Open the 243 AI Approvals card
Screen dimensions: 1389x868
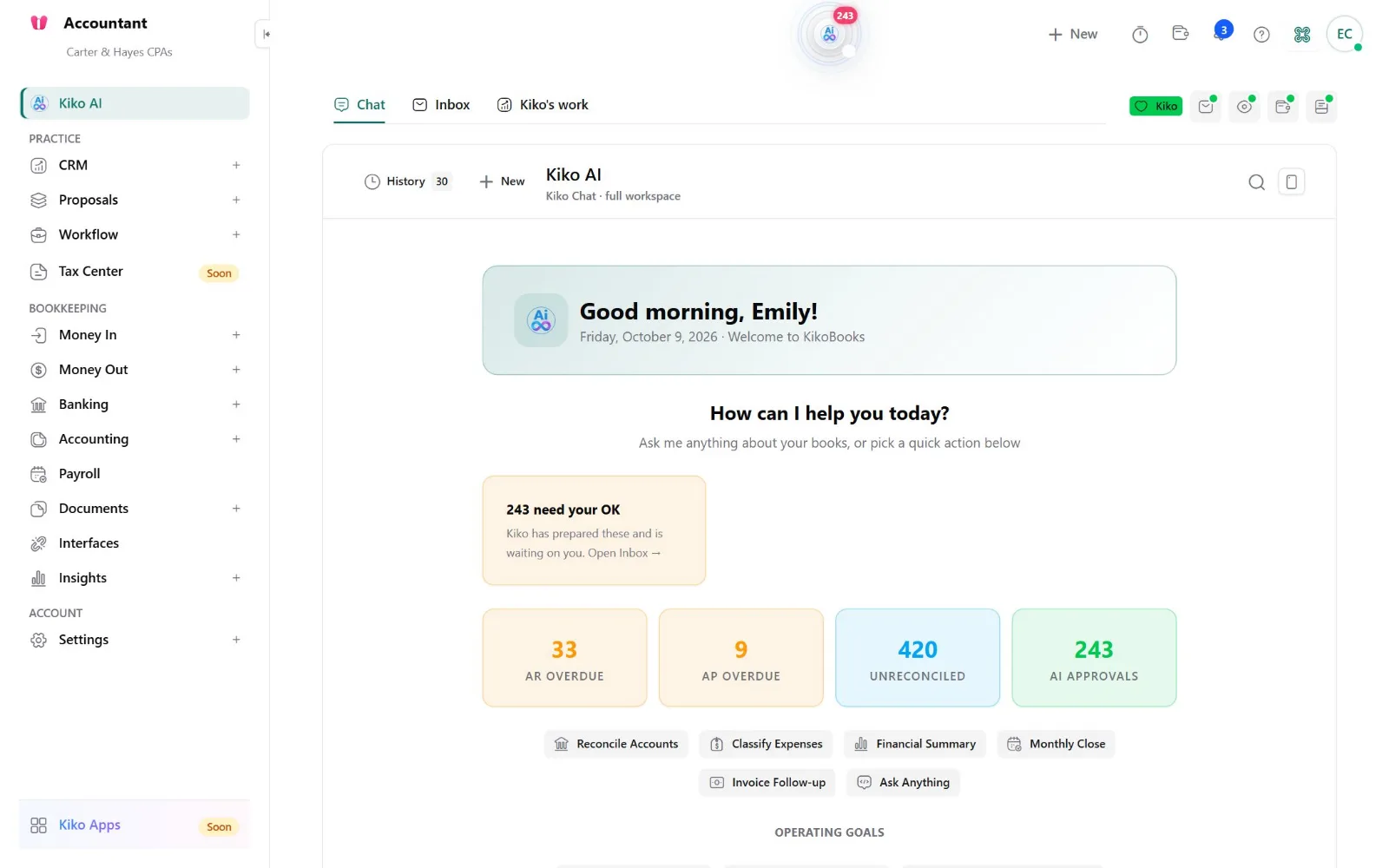pos(1094,658)
